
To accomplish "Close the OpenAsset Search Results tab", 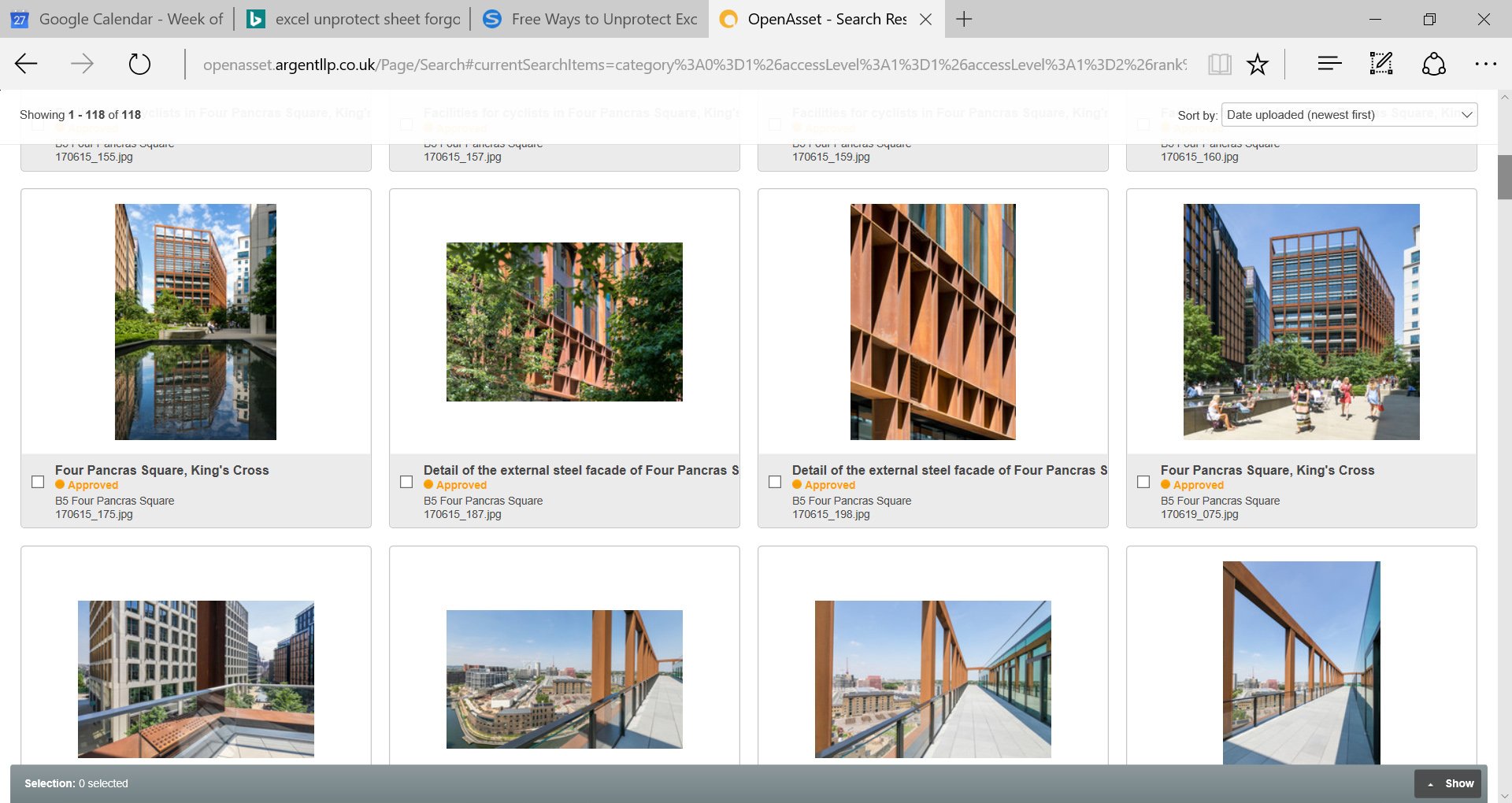I will tap(926, 19).
